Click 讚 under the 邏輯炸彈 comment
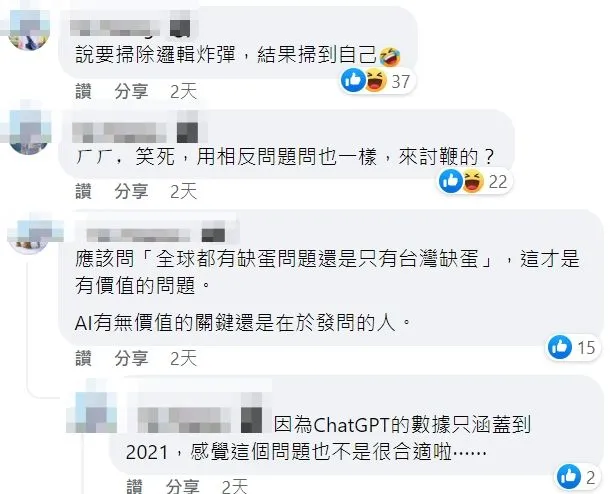 point(84,91)
